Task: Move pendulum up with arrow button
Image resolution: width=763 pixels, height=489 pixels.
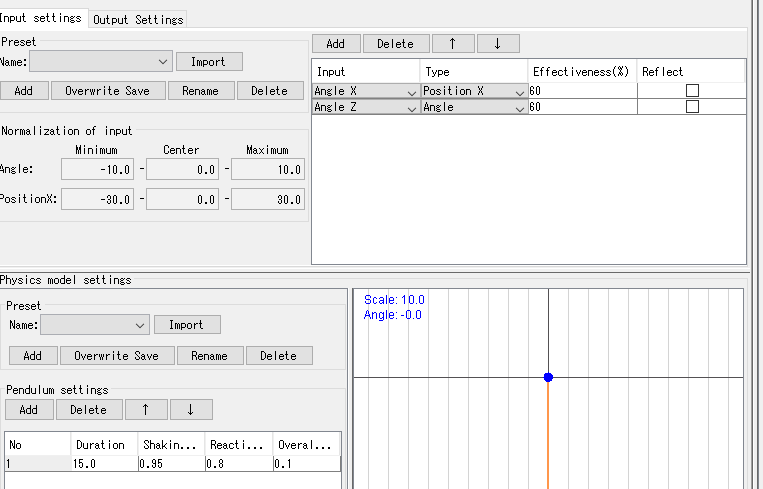Action: coord(146,410)
